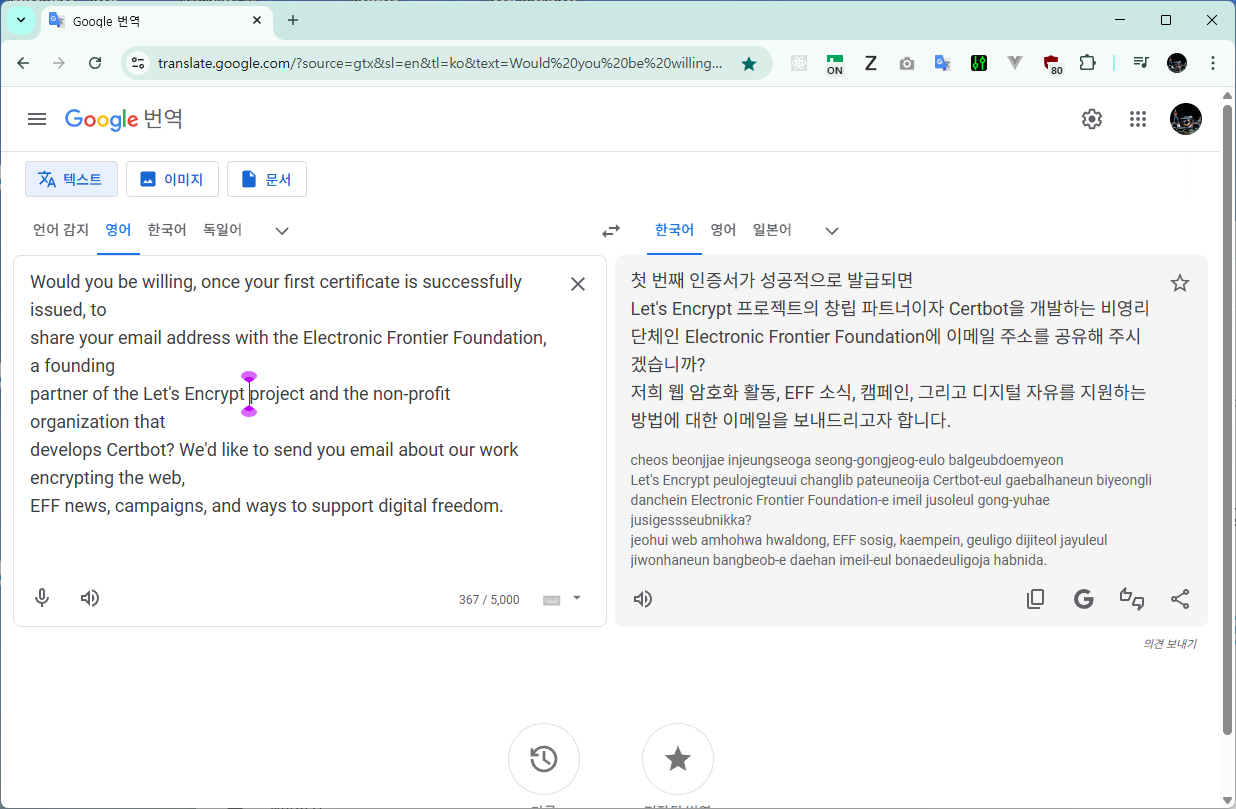Click the red shield extension showing 80
This screenshot has height=809, width=1236.
(1052, 64)
